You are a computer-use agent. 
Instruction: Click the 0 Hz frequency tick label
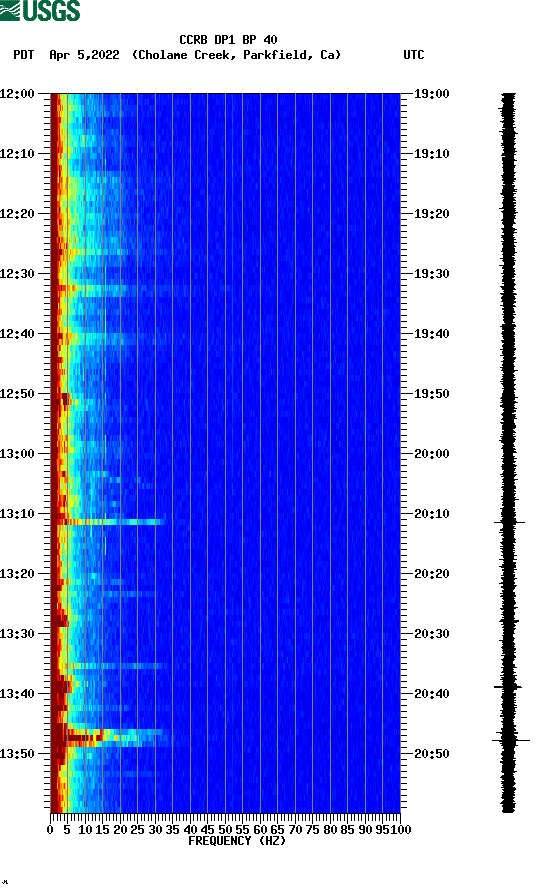pyautogui.click(x=50, y=830)
